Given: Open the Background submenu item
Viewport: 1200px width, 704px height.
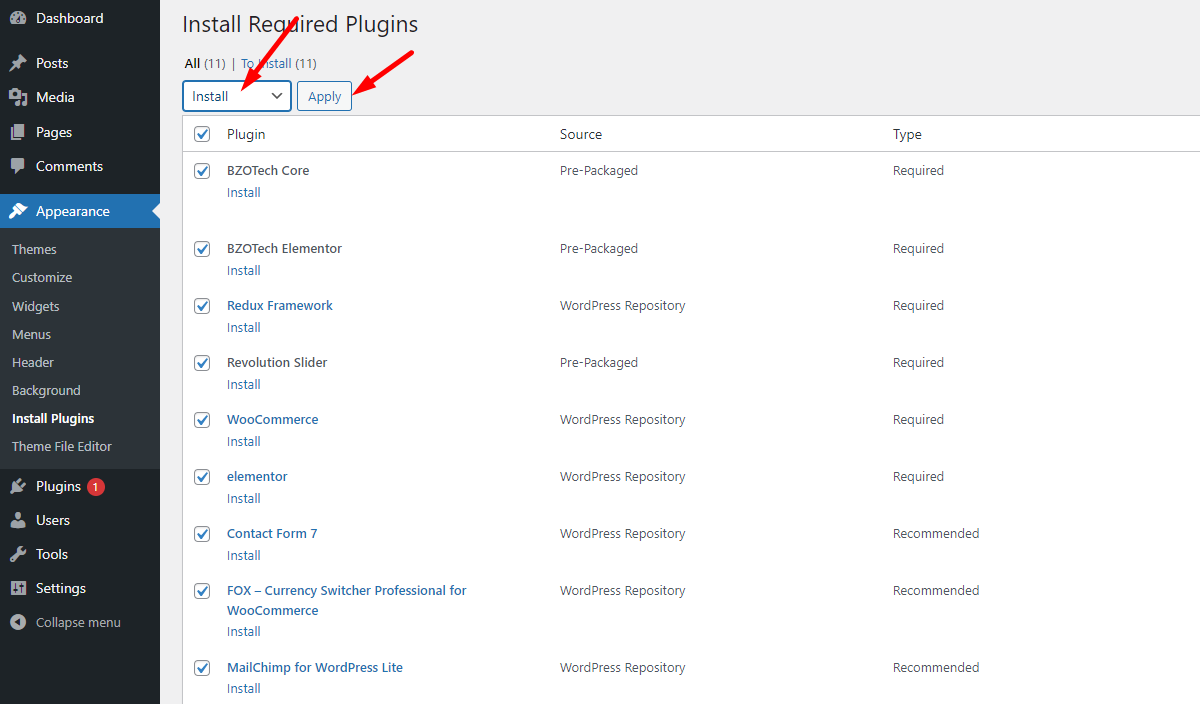Looking at the screenshot, I should (46, 390).
